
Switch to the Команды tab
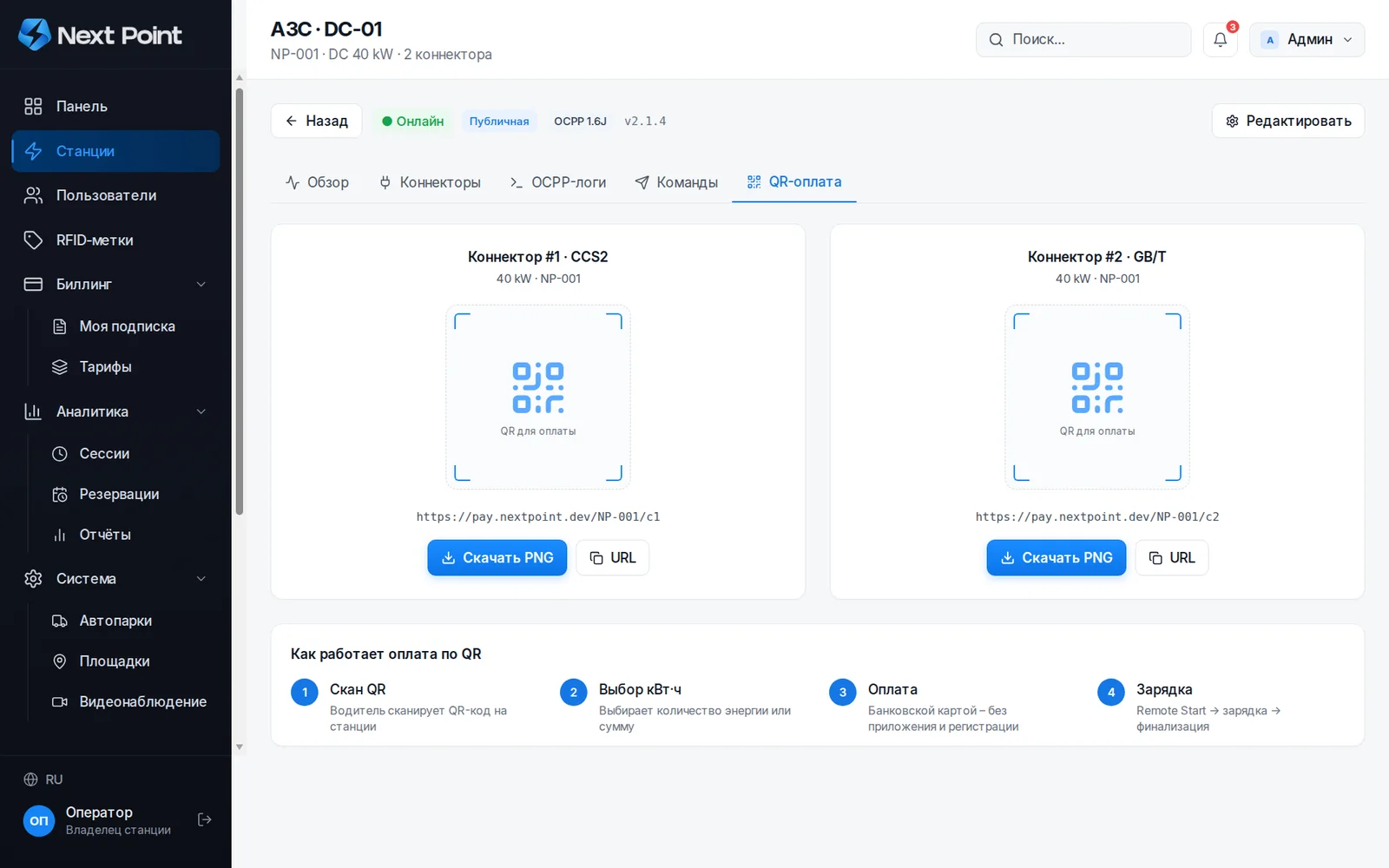click(676, 182)
